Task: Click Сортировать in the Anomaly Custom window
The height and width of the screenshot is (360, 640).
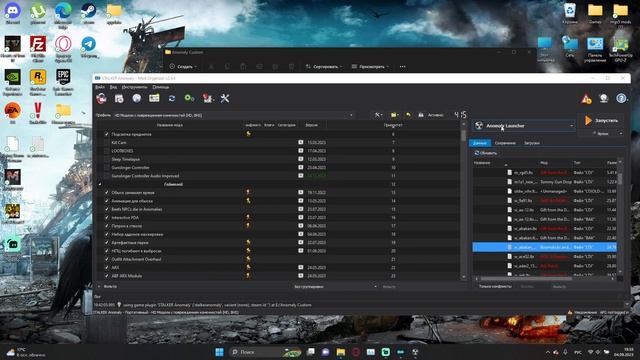Action: [324, 67]
